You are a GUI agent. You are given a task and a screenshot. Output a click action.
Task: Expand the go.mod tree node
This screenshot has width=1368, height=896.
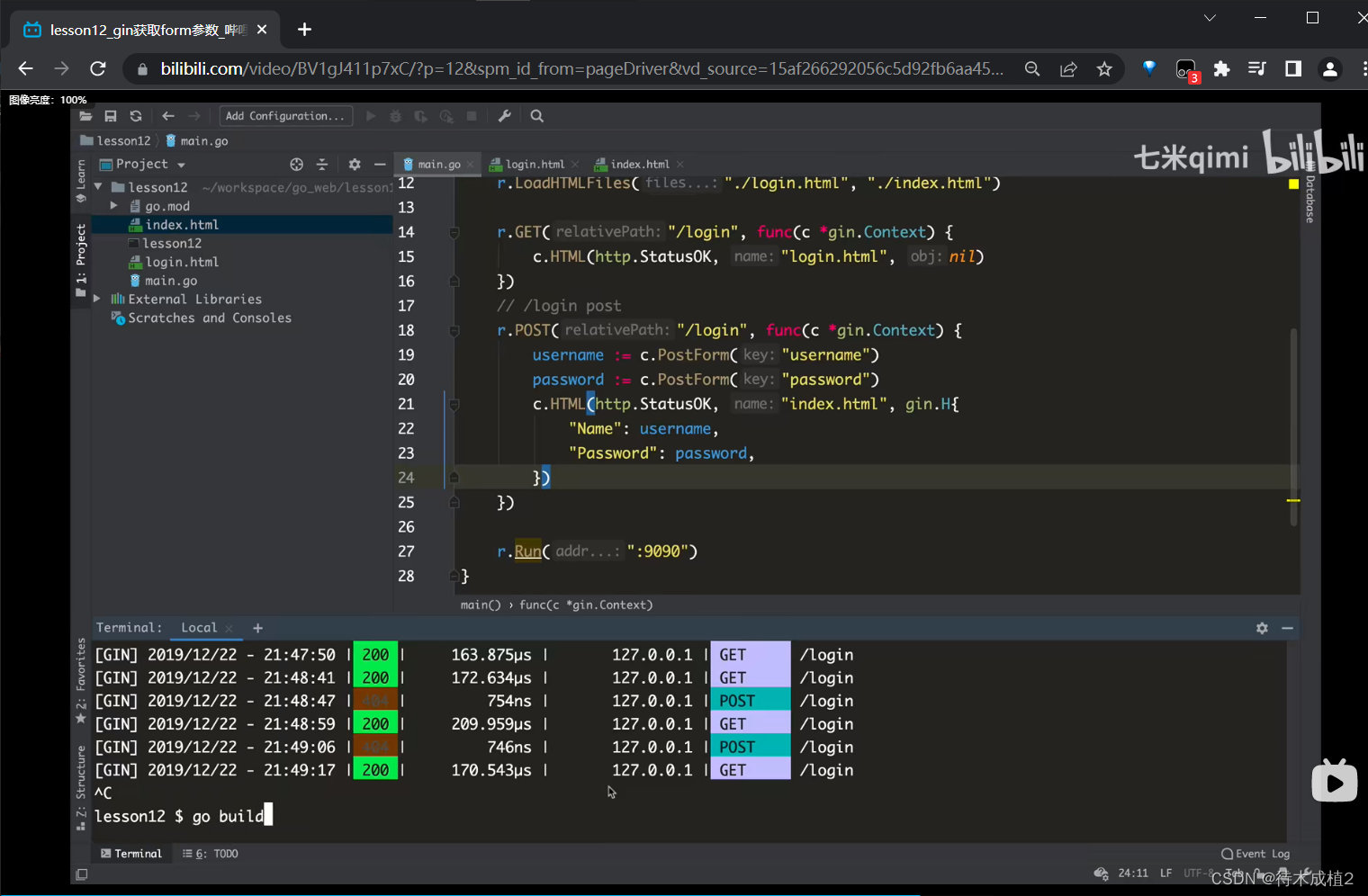click(114, 206)
